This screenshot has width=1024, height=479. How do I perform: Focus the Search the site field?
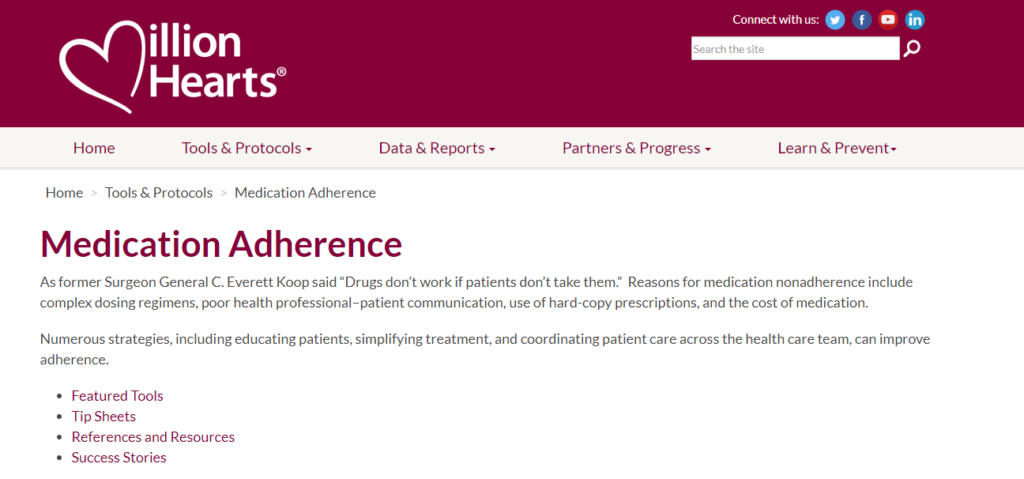click(x=795, y=48)
